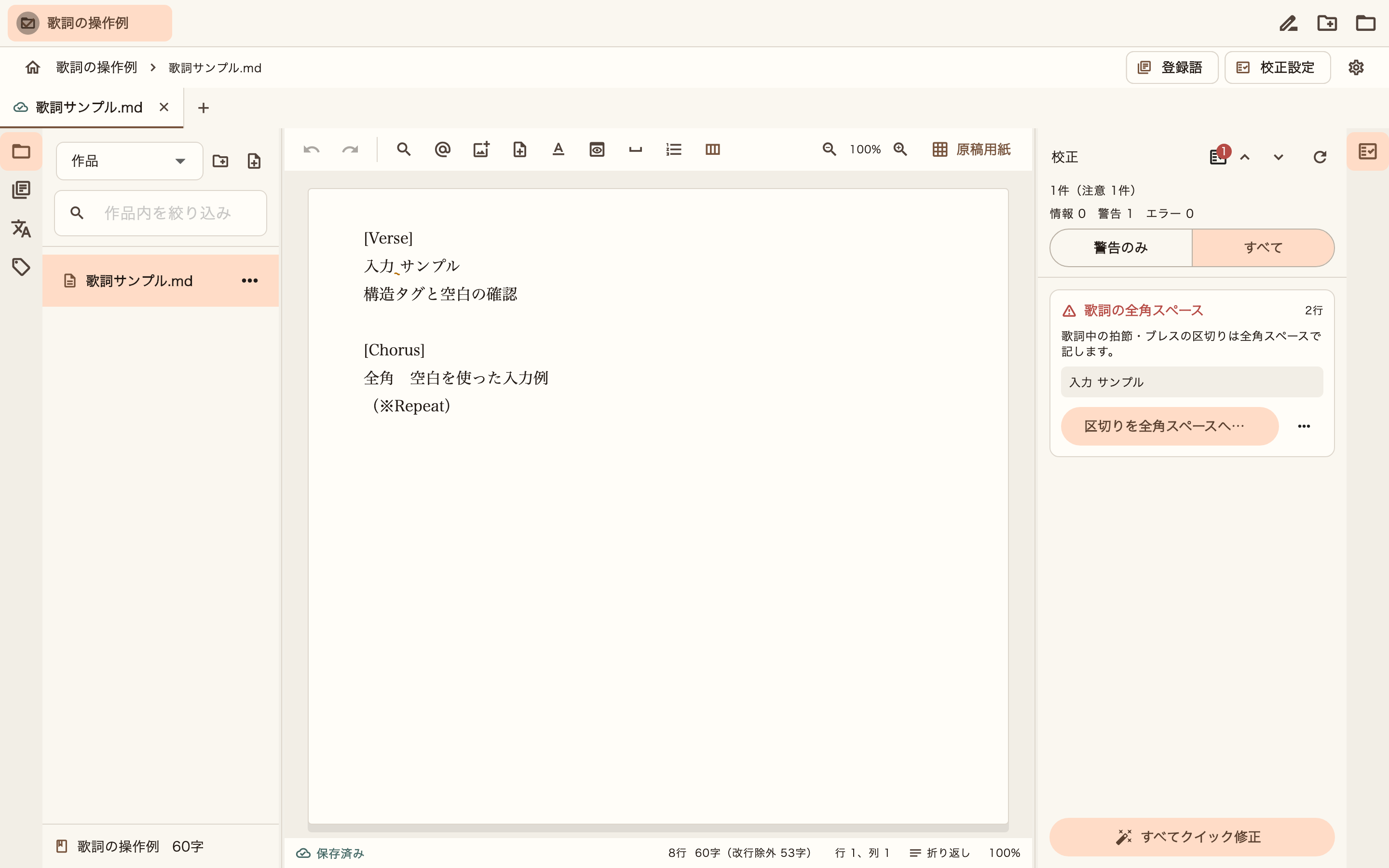This screenshot has height=868, width=1389.
Task: Go to home via breadcrumb icon
Action: point(33,68)
